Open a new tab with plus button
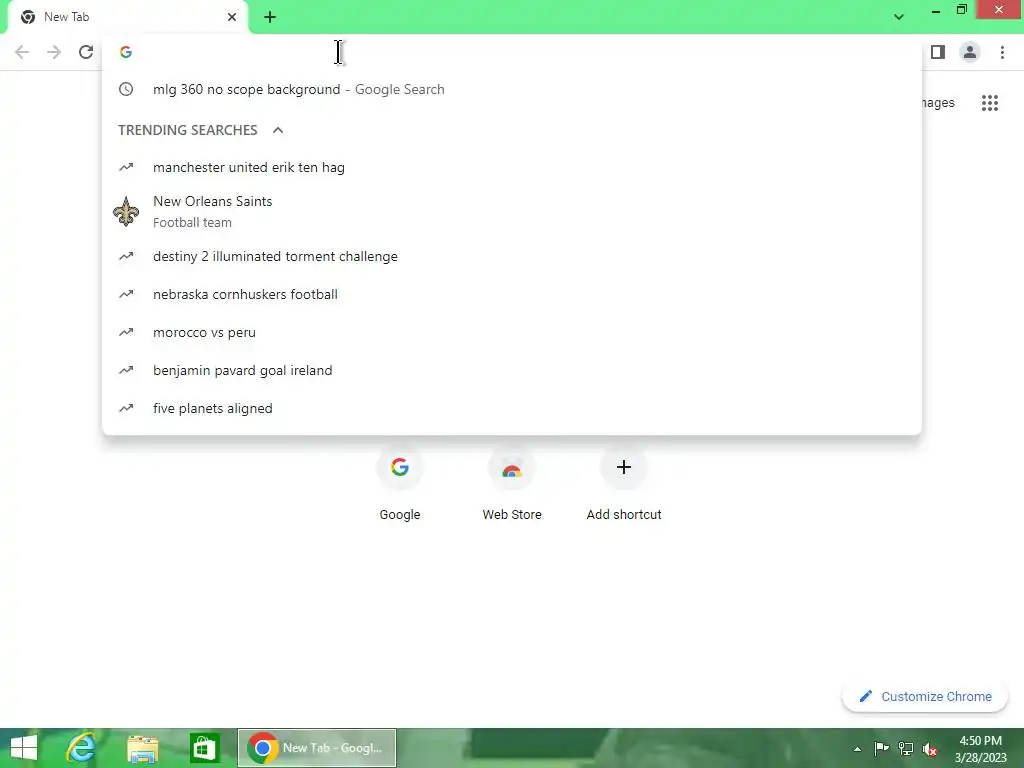 click(x=270, y=17)
